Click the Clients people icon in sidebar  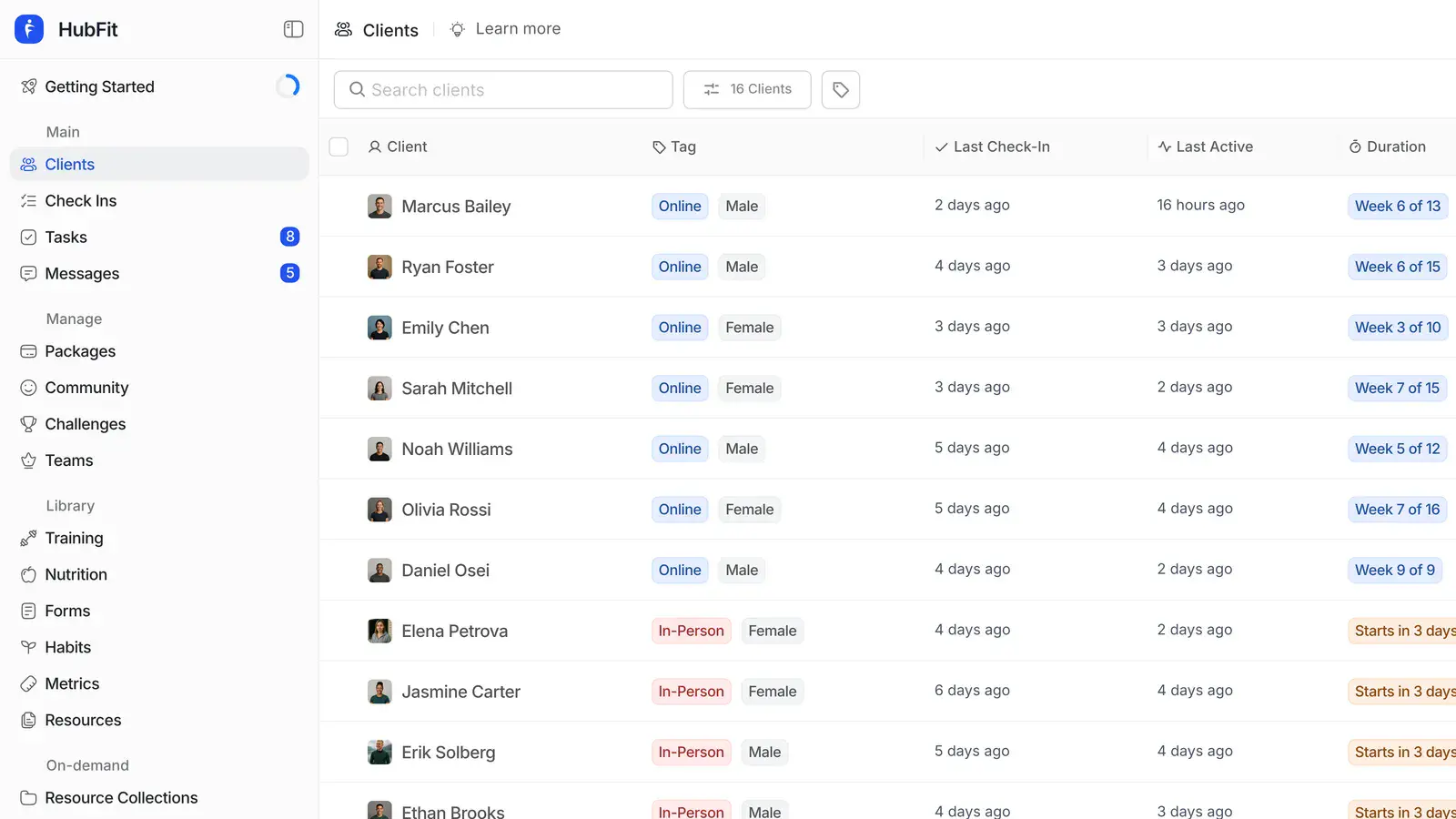pyautogui.click(x=28, y=165)
